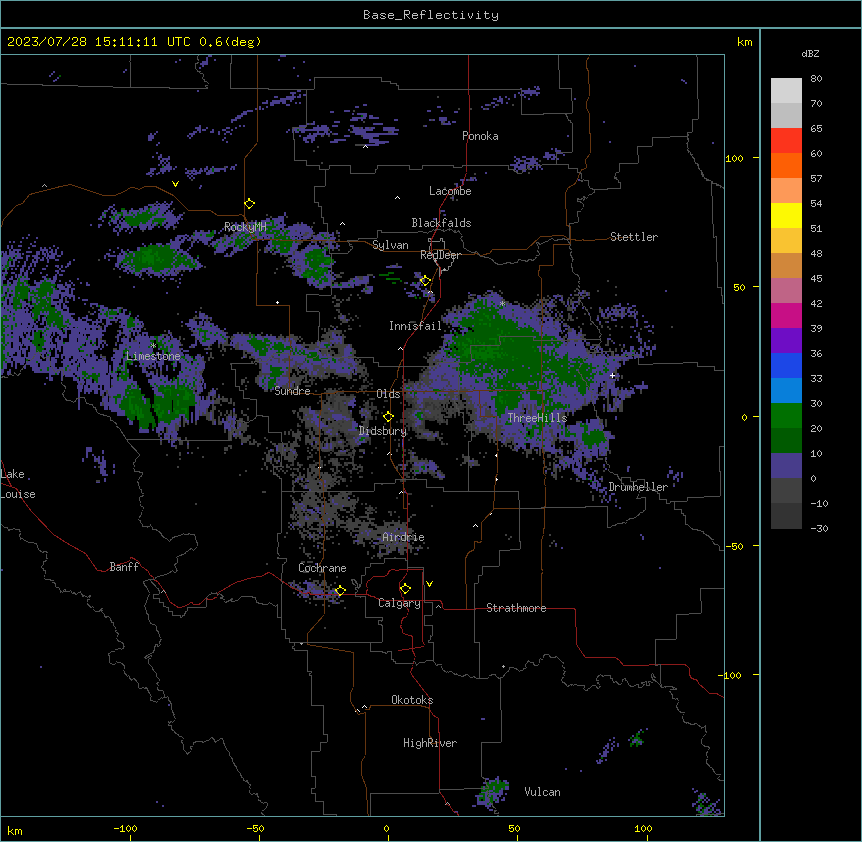Click the Calgary label
Screen dimensions: 862x842
pyautogui.click(x=399, y=603)
